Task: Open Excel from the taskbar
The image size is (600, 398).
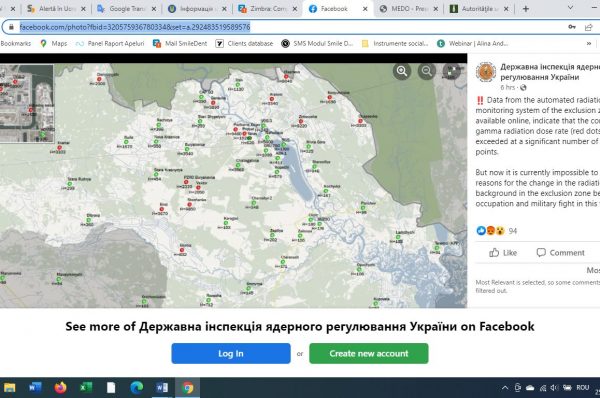Action: (86, 388)
